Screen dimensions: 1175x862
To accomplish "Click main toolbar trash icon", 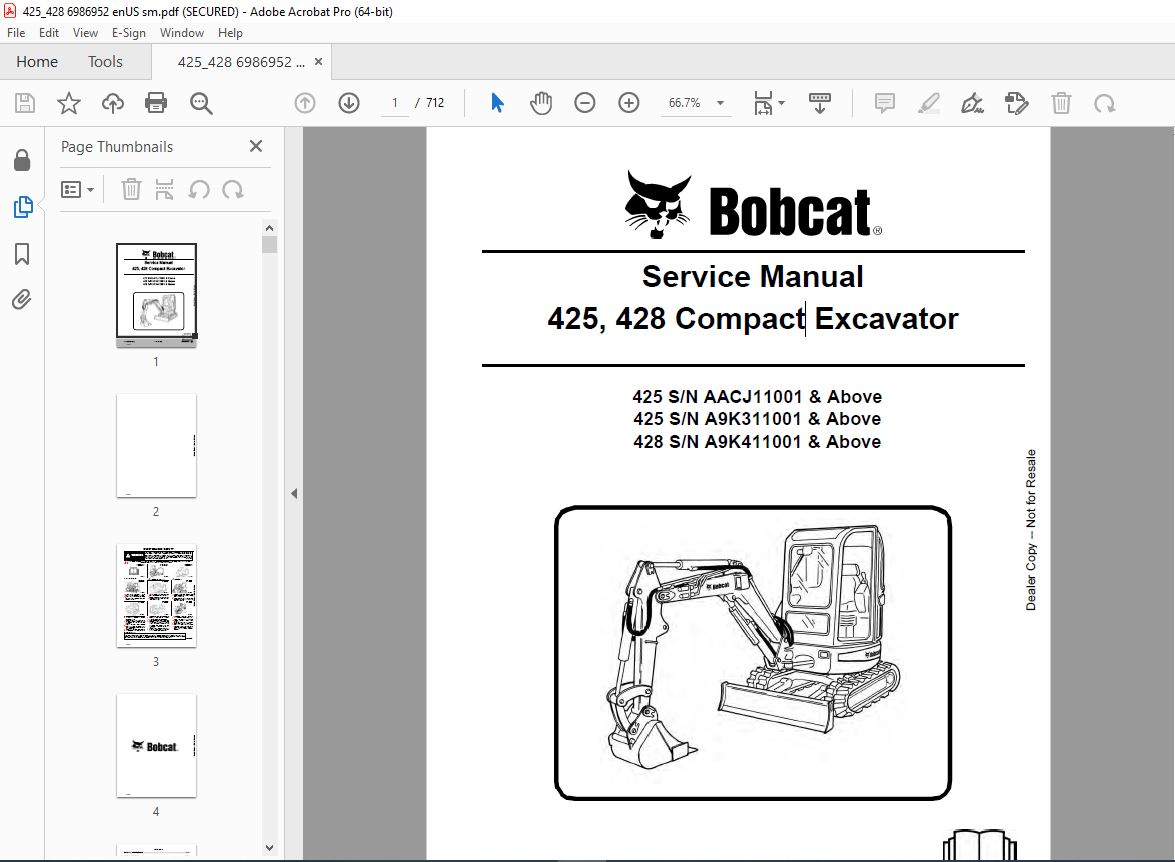I will point(1061,103).
